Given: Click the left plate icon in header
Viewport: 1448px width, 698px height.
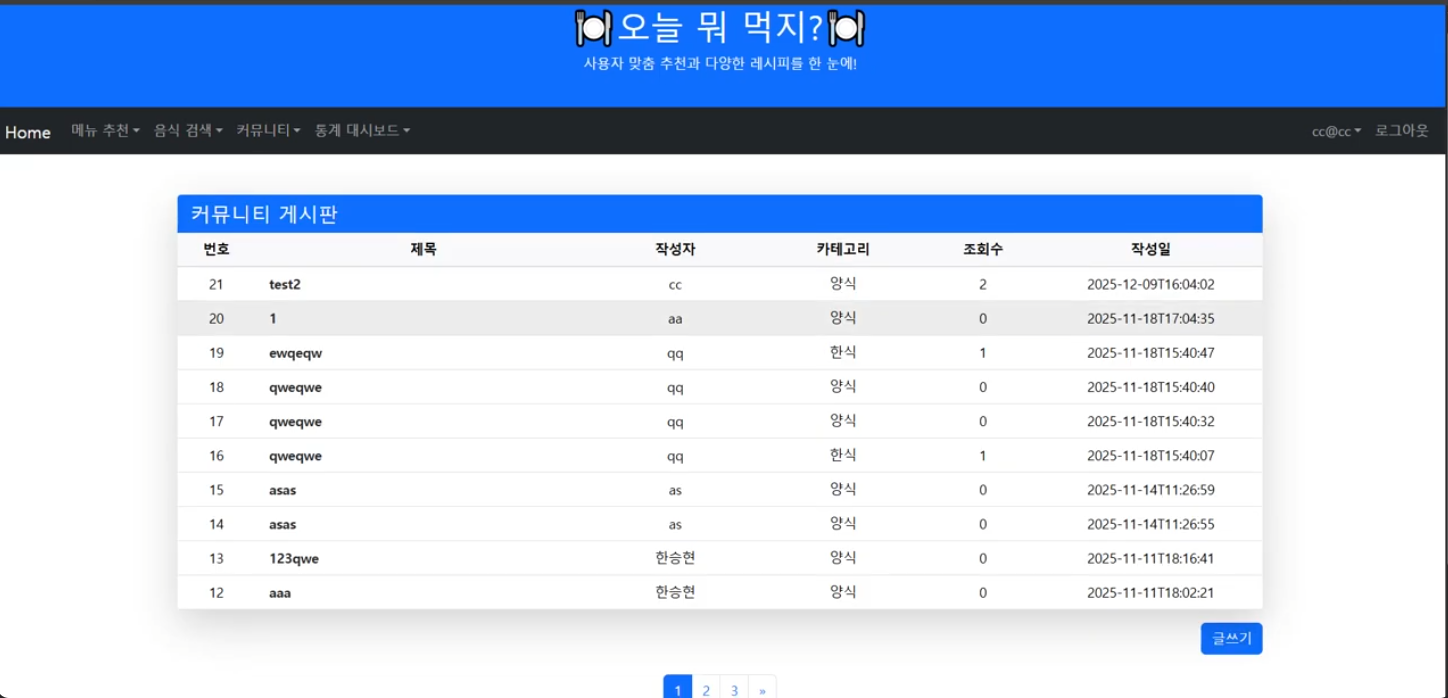Looking at the screenshot, I should click(592, 28).
